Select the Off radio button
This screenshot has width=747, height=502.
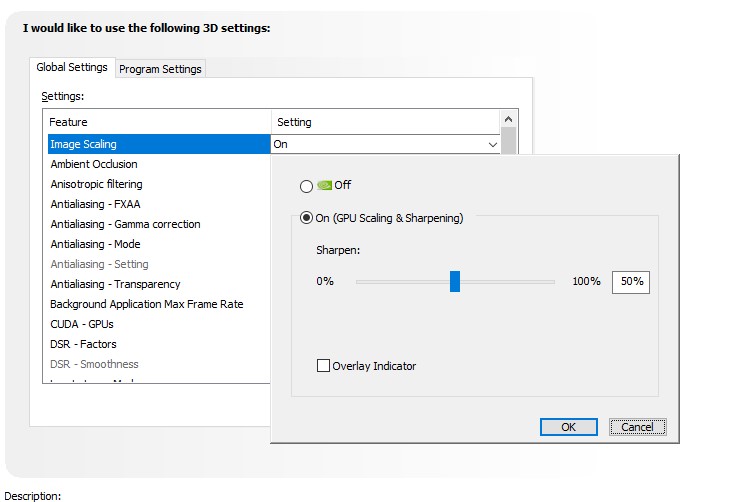coord(306,186)
